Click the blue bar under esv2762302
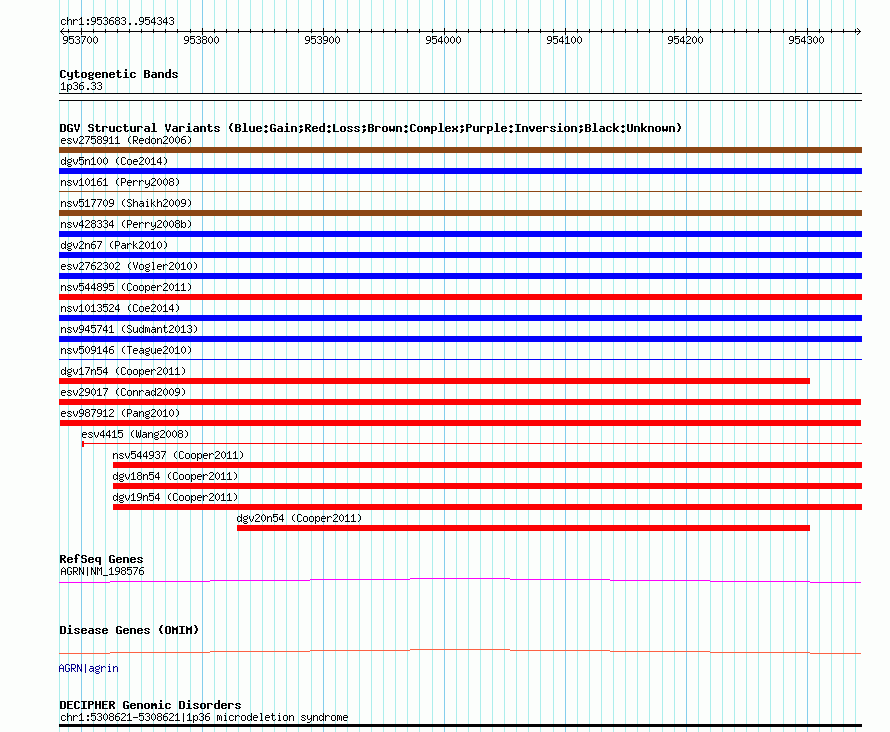Image resolution: width=890 pixels, height=732 pixels. pos(460,276)
